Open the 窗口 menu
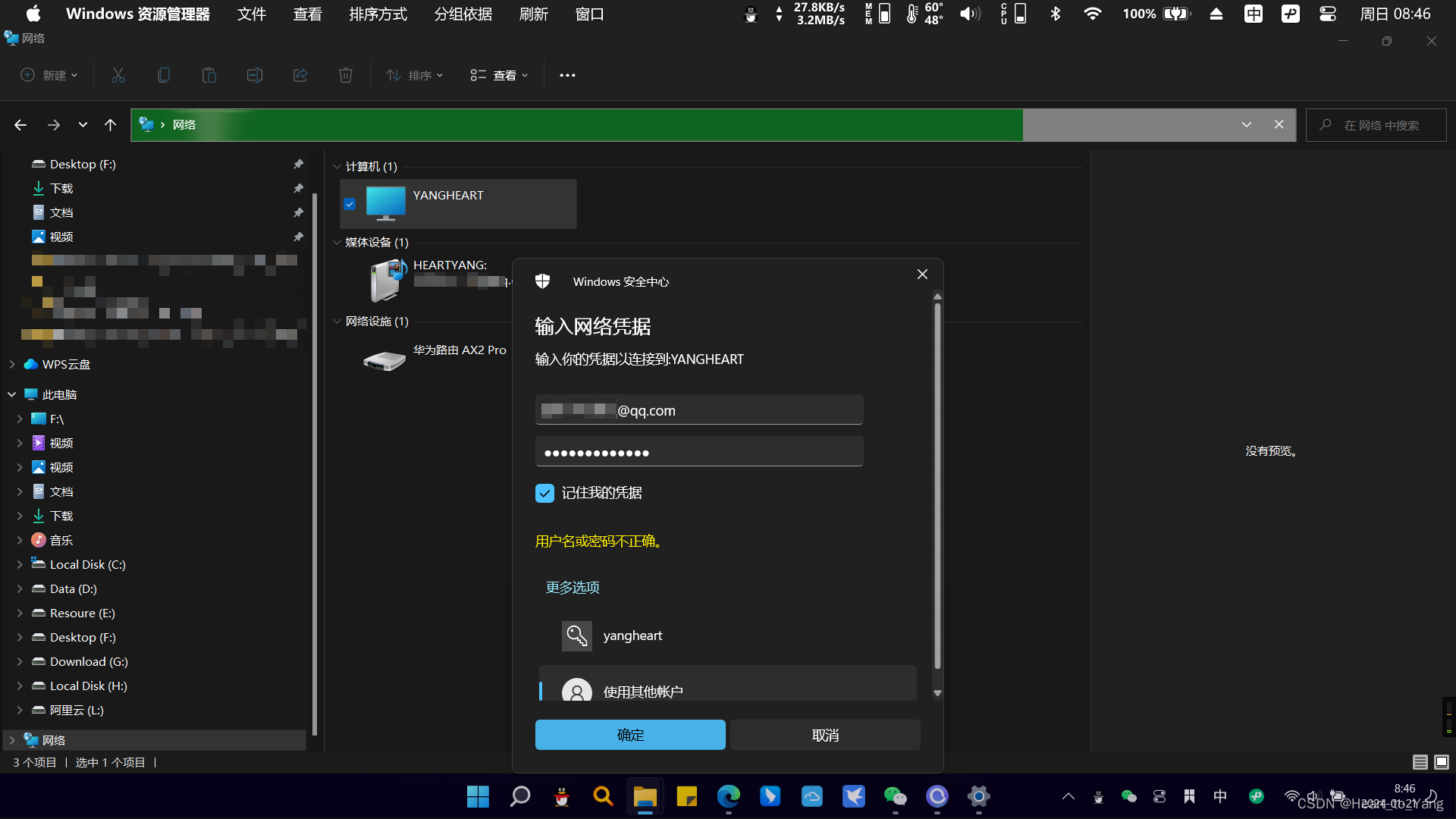 [x=589, y=14]
